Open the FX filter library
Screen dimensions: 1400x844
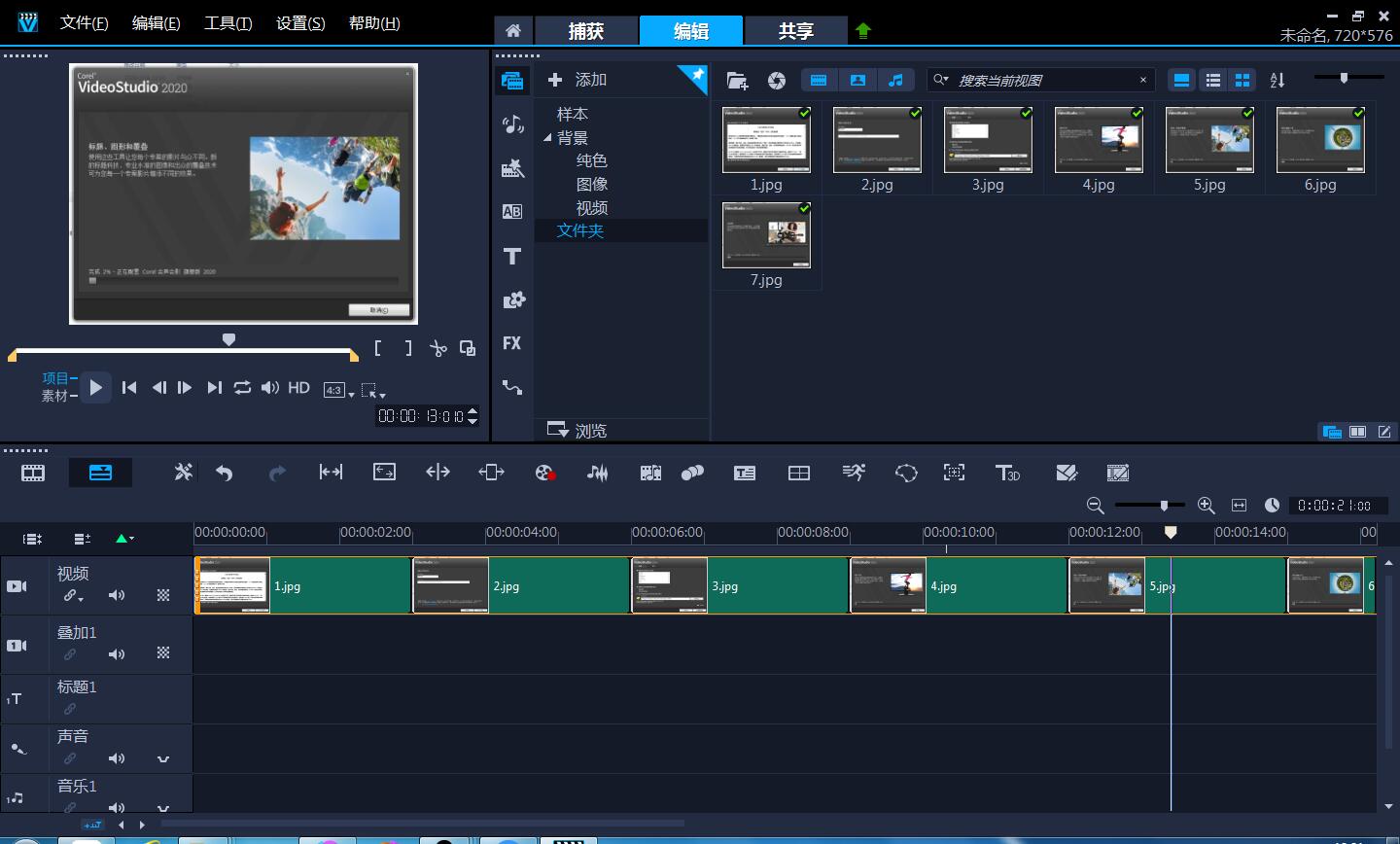click(512, 343)
